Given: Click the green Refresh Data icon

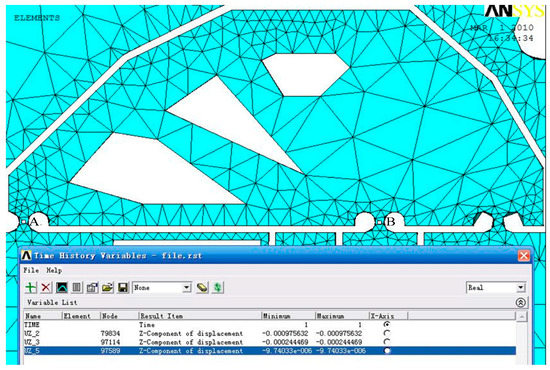Looking at the screenshot, I should (x=218, y=288).
